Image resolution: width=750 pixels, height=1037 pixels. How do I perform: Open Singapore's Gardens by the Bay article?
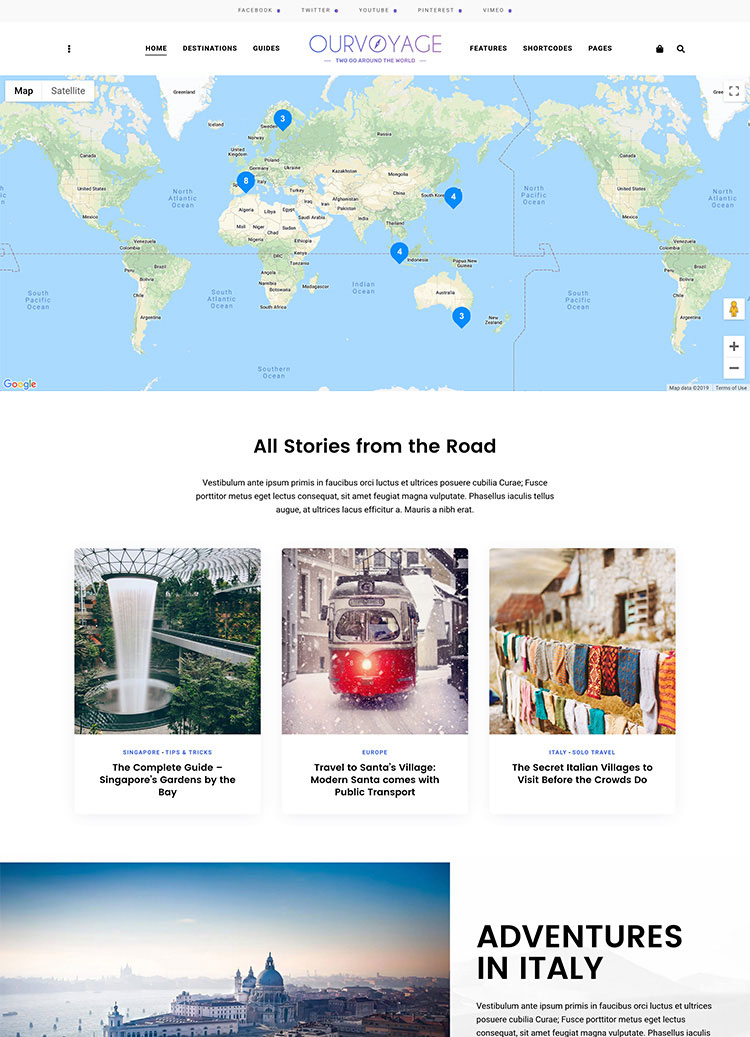point(167,780)
